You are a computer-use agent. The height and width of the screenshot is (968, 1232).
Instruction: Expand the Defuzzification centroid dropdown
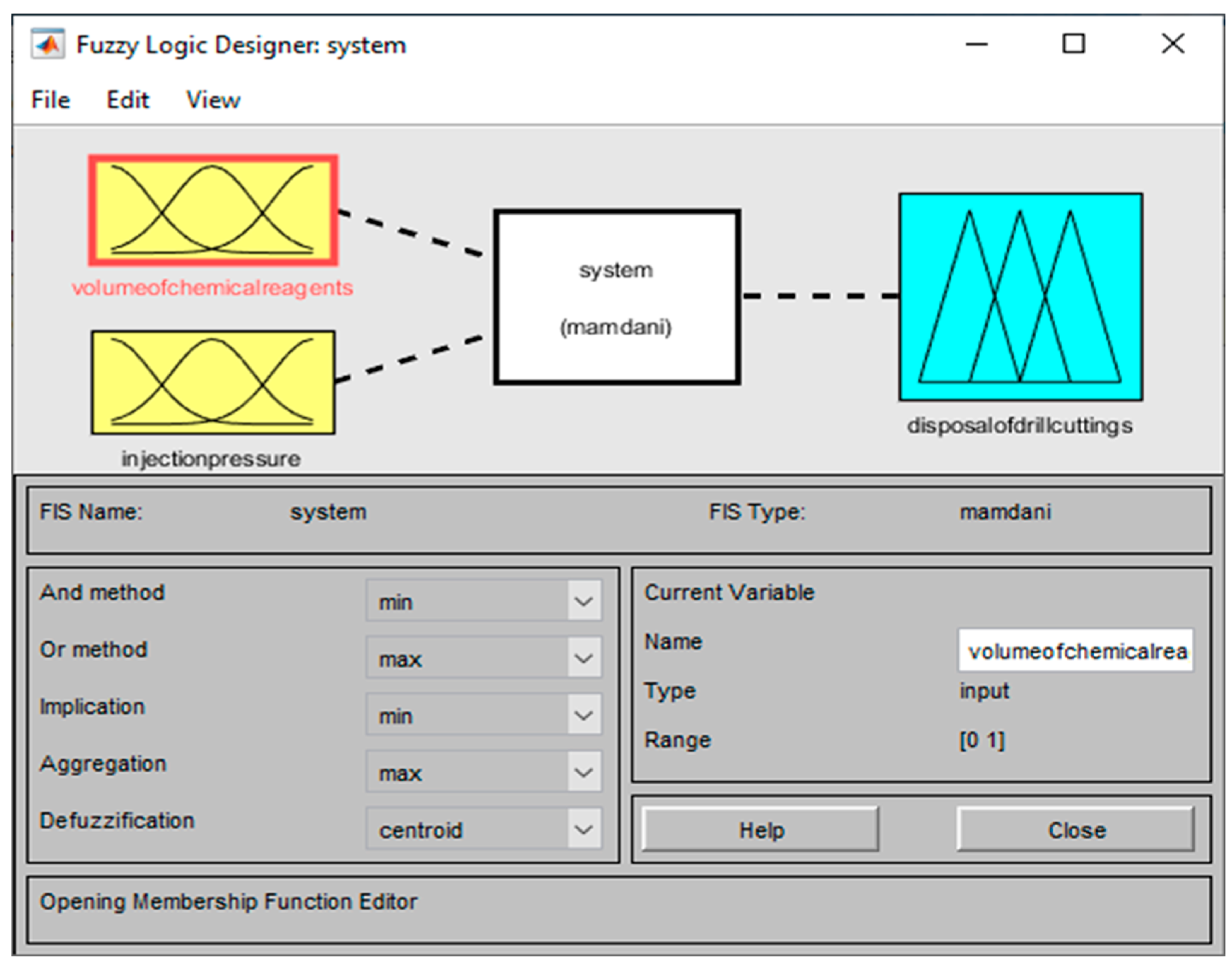click(483, 829)
